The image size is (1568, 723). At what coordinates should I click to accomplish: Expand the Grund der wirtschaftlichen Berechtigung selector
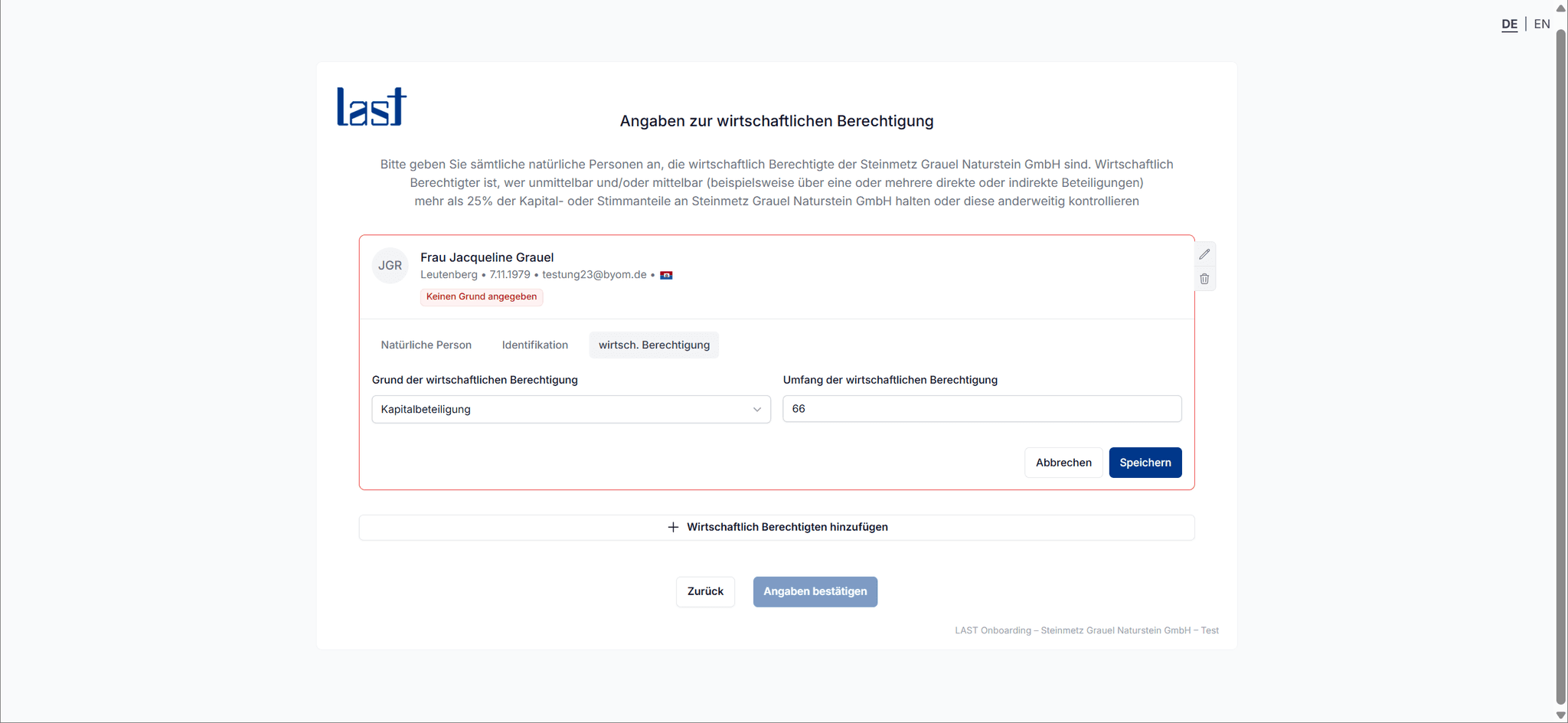pyautogui.click(x=570, y=409)
